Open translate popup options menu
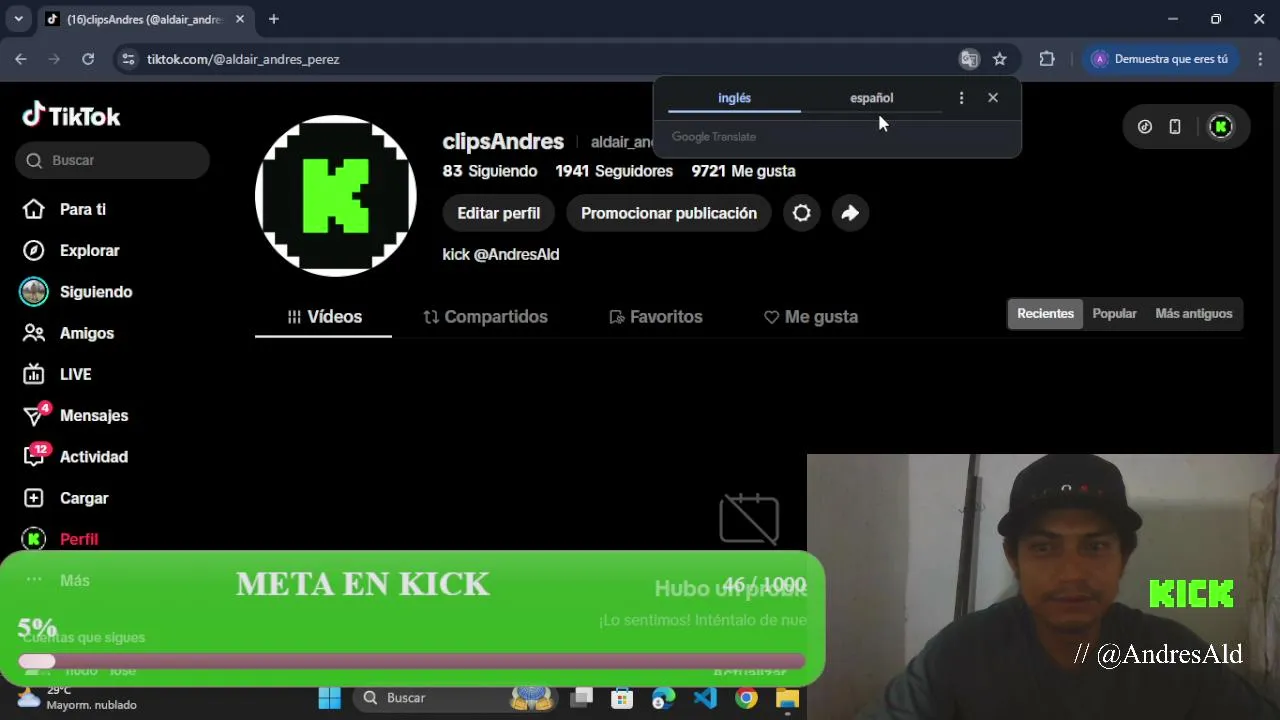 point(961,98)
